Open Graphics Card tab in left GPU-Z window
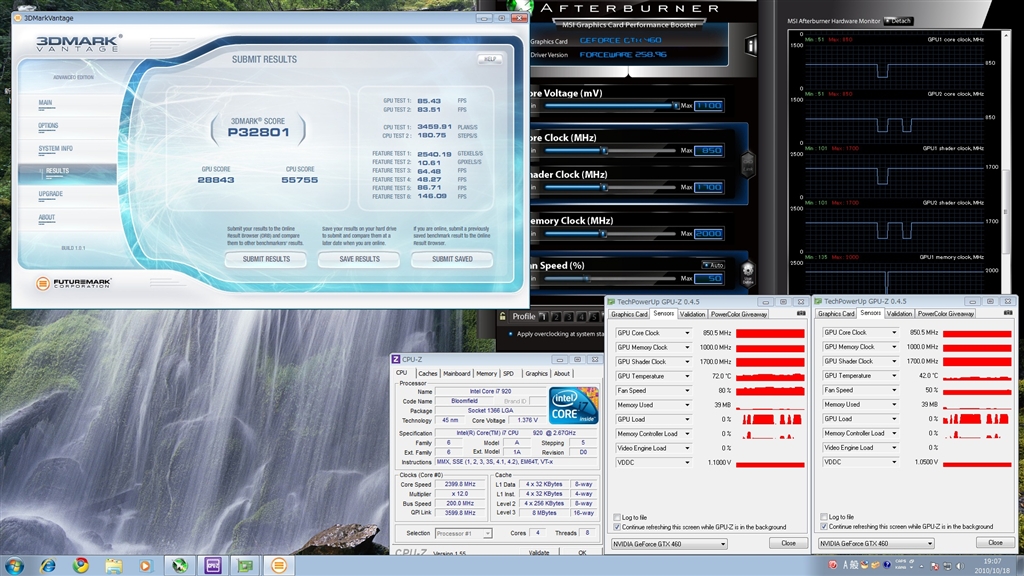The height and width of the screenshot is (576, 1024). point(629,314)
